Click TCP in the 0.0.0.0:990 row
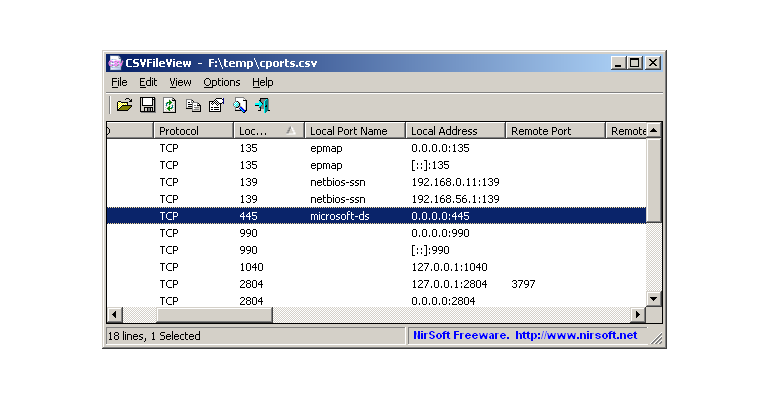The image size is (770, 400). tap(169, 233)
